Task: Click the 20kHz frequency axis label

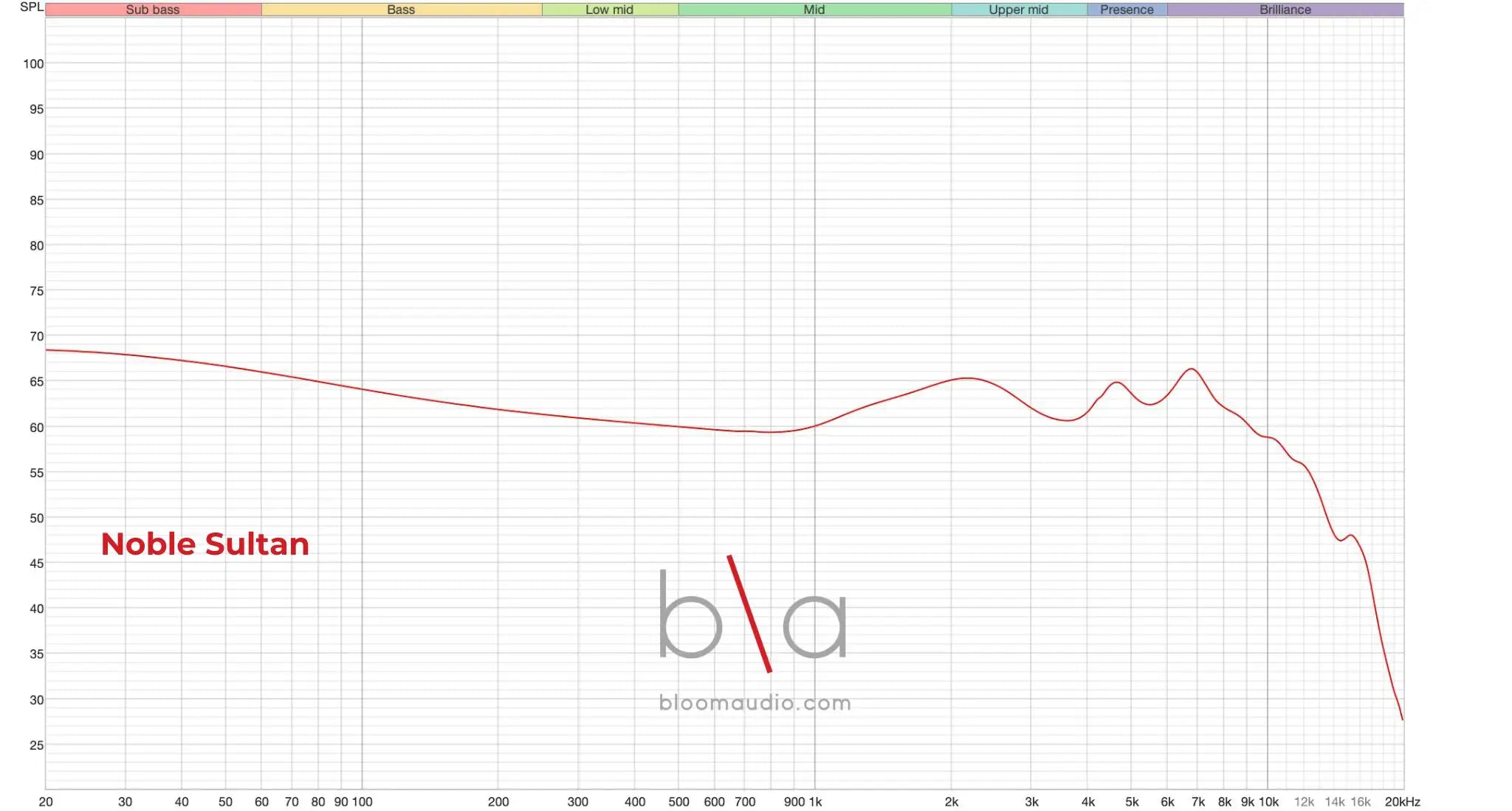Action: (1403, 802)
